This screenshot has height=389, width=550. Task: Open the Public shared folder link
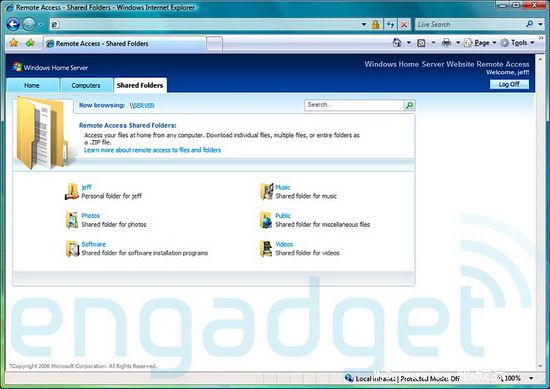point(283,215)
